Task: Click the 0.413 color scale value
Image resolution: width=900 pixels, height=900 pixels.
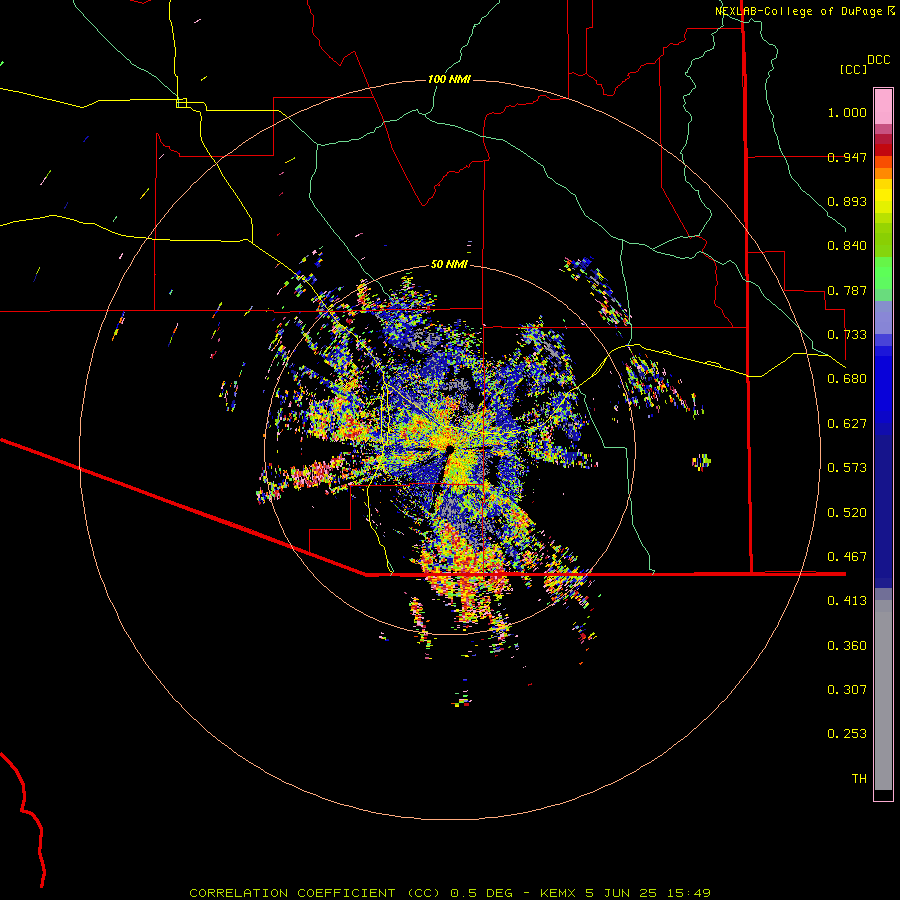Action: [847, 601]
